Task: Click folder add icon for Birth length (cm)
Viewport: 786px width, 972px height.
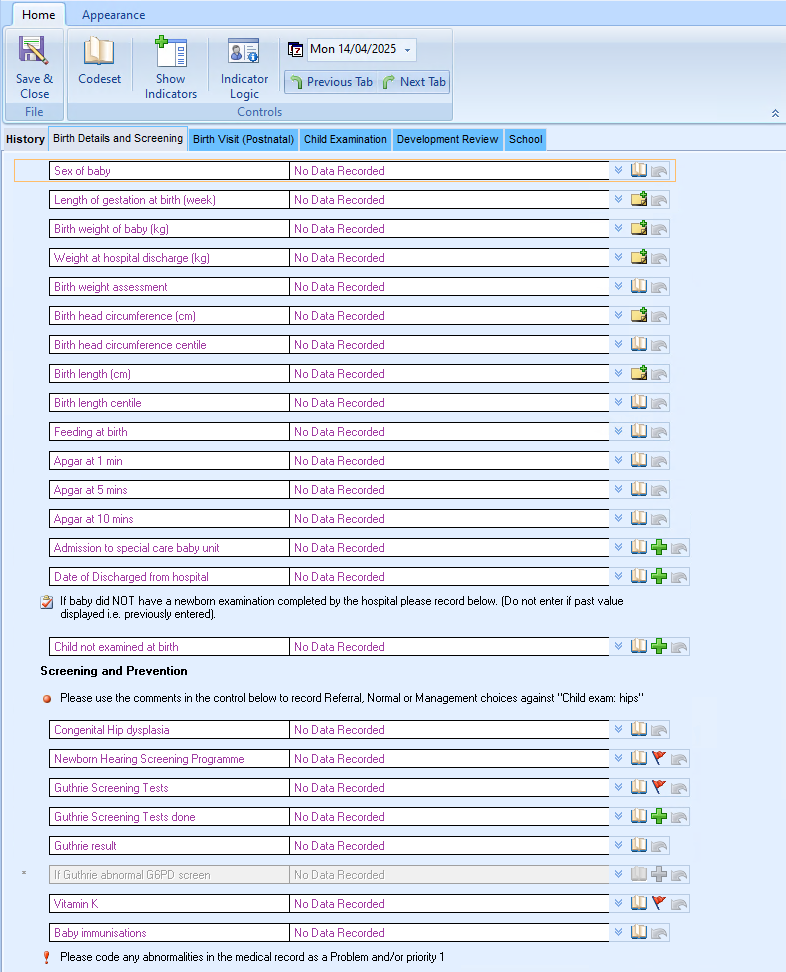Action: (638, 374)
